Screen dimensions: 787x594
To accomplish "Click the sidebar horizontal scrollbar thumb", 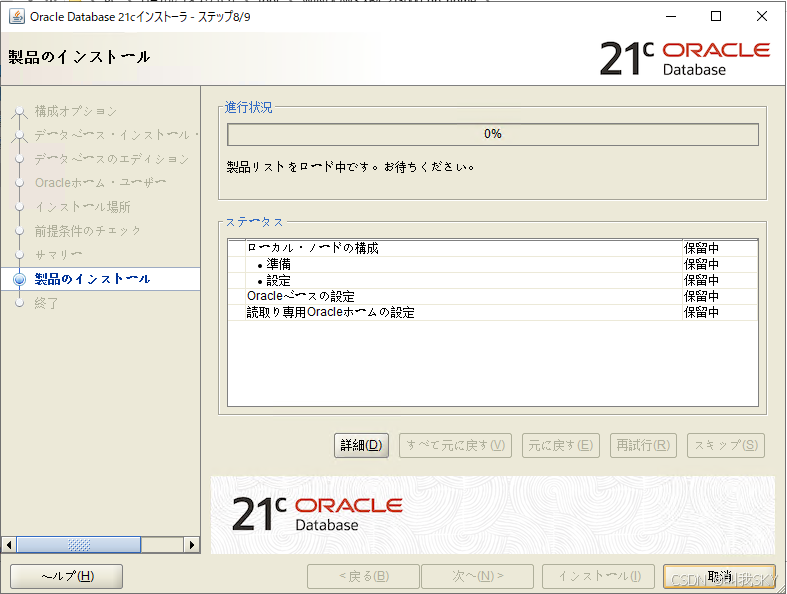I will click(79, 545).
